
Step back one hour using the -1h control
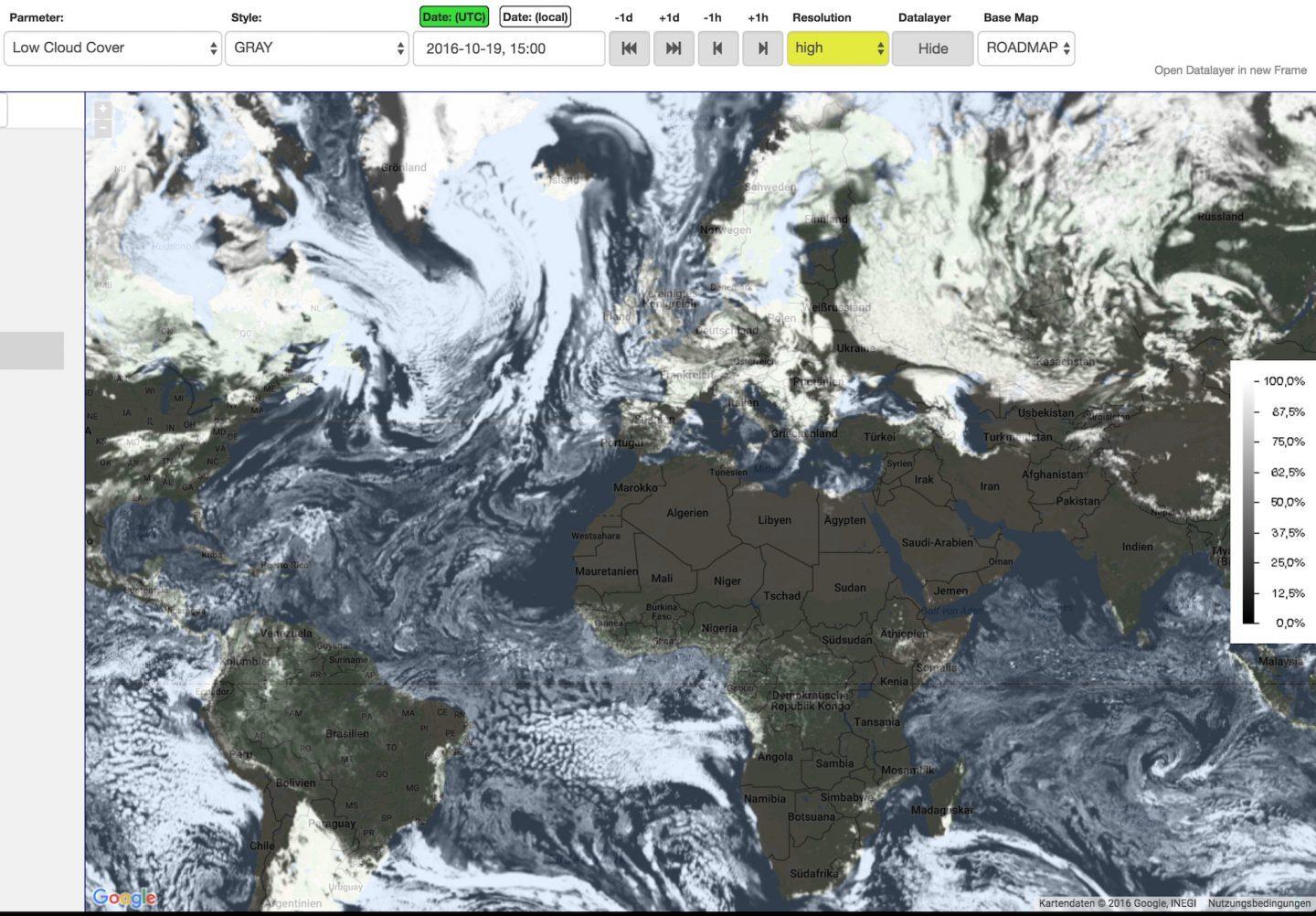(717, 48)
